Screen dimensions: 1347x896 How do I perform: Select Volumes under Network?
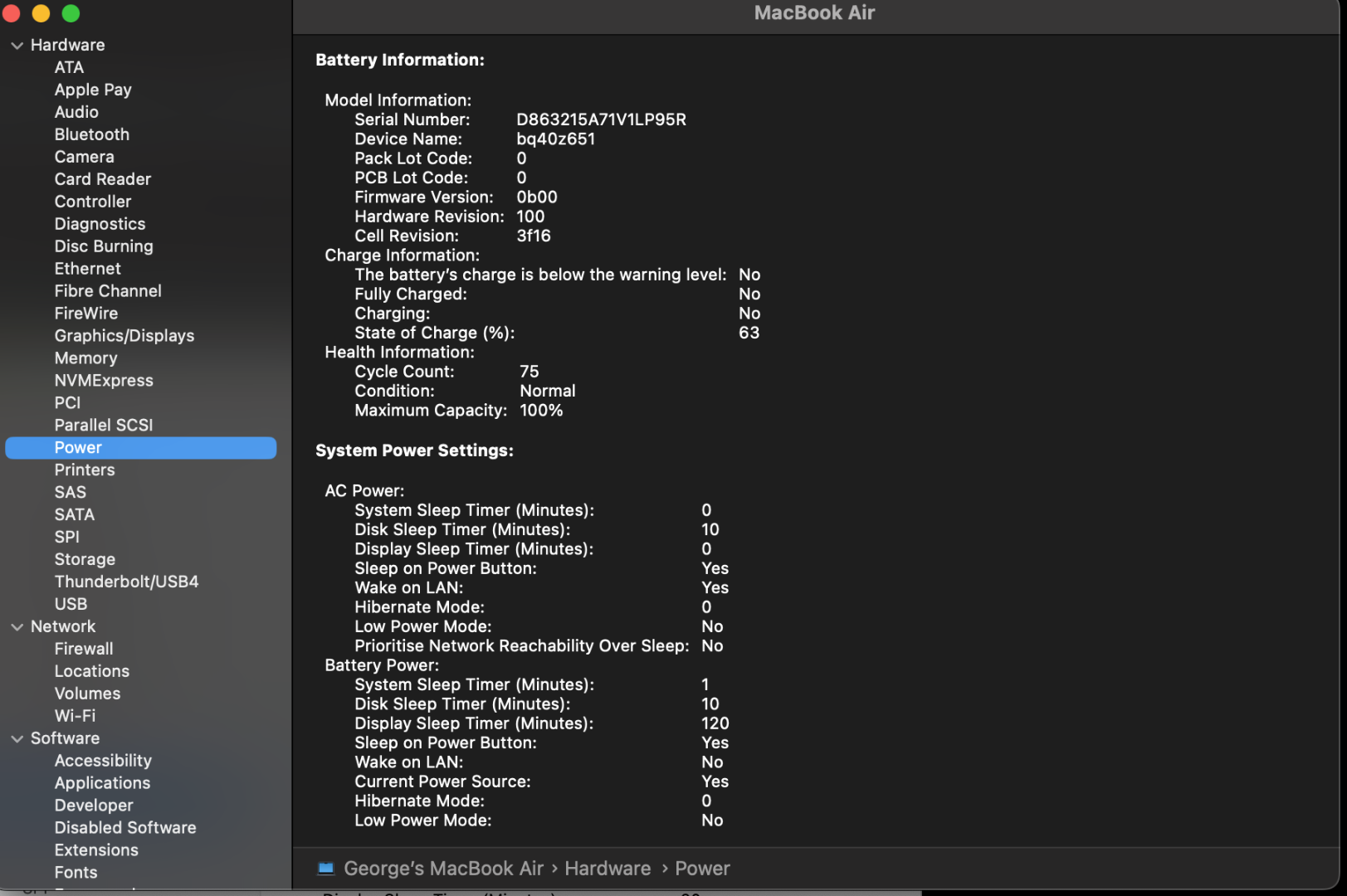tap(87, 694)
